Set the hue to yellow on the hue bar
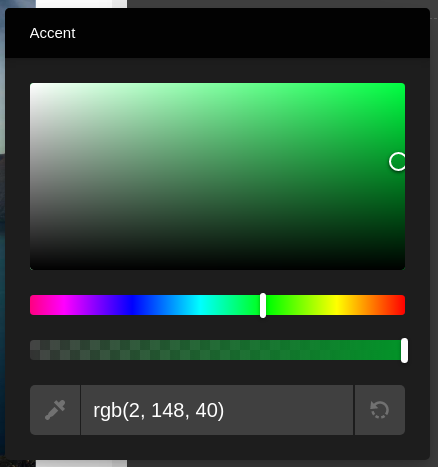Viewport: 438px width, 467px height. 337,305
